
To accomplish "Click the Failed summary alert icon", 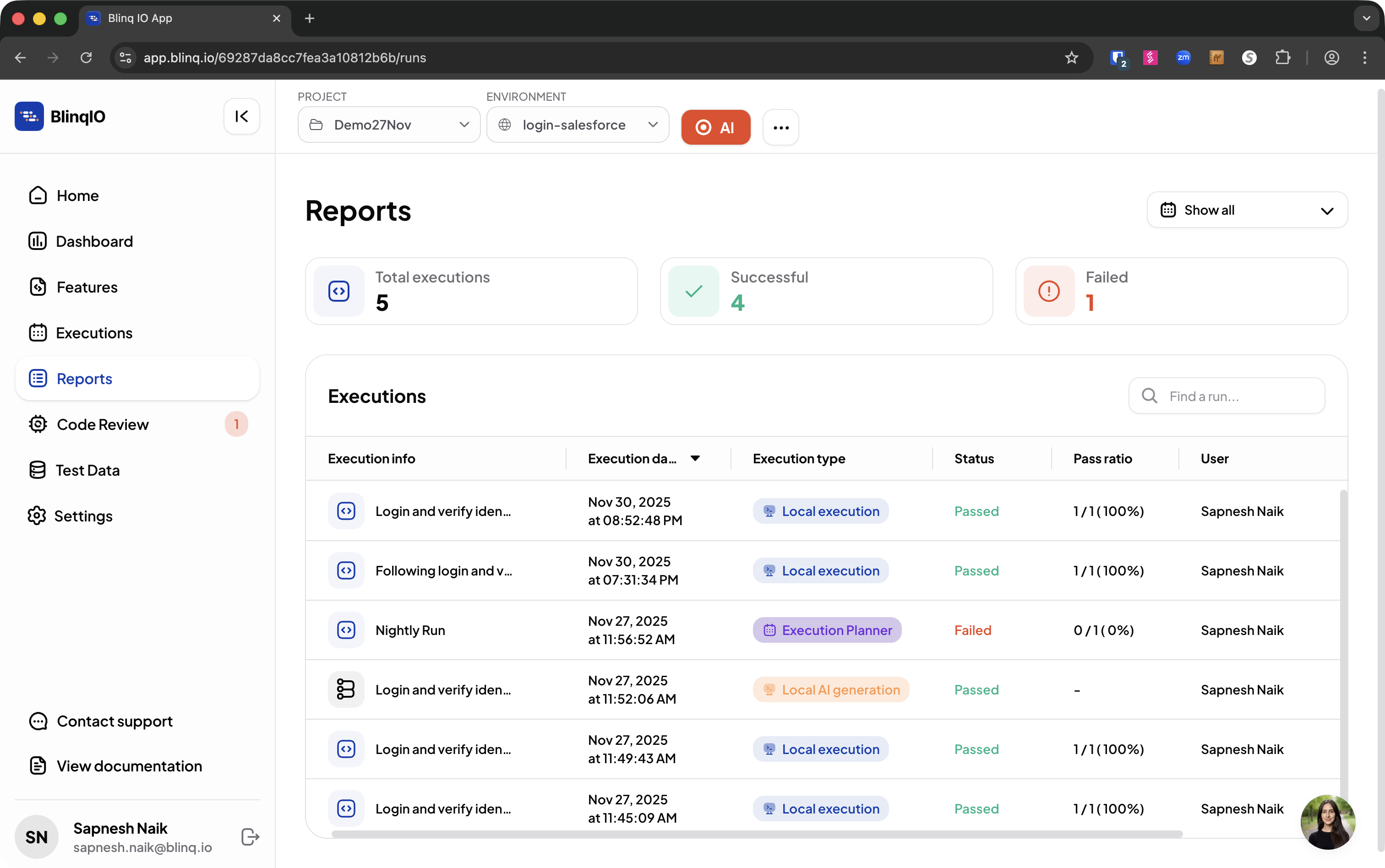I will point(1048,291).
